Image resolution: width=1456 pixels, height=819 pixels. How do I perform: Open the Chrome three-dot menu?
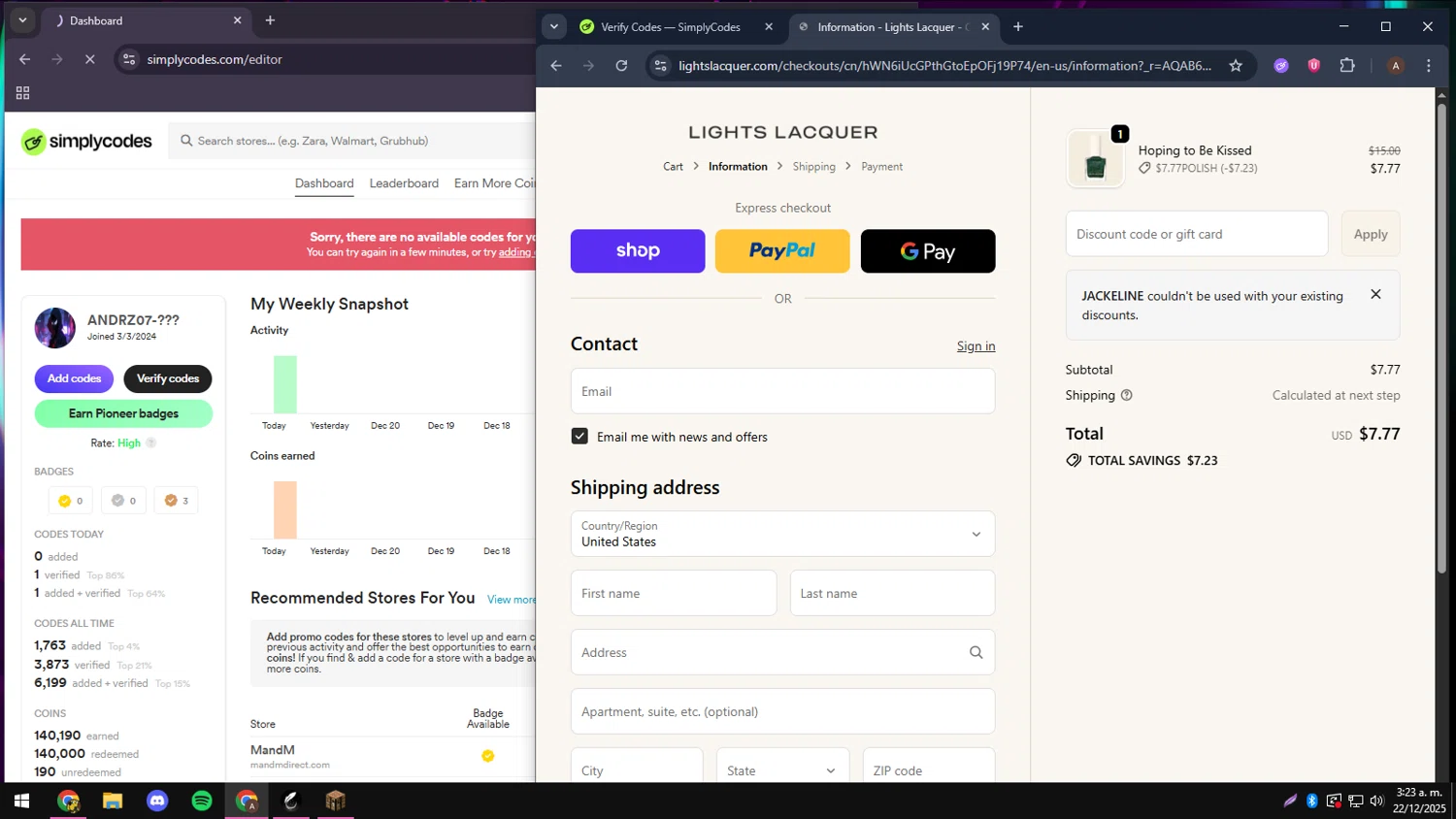(x=1429, y=66)
